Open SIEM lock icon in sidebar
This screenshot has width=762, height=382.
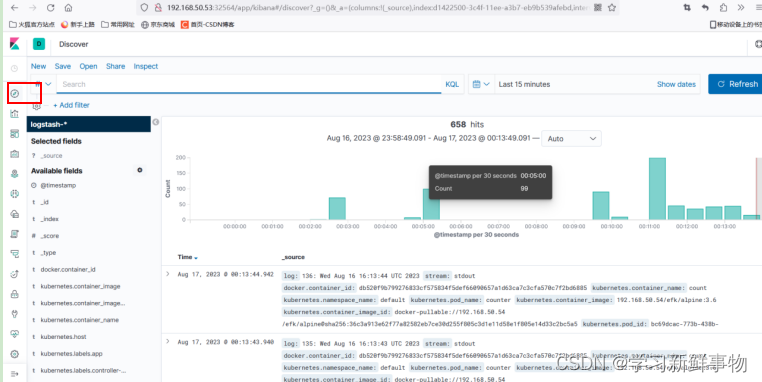tap(15, 294)
